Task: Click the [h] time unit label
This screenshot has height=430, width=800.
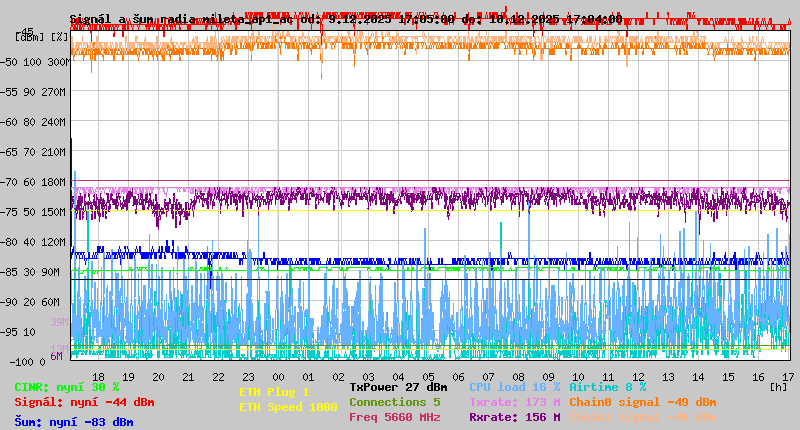Action: (x=778, y=386)
